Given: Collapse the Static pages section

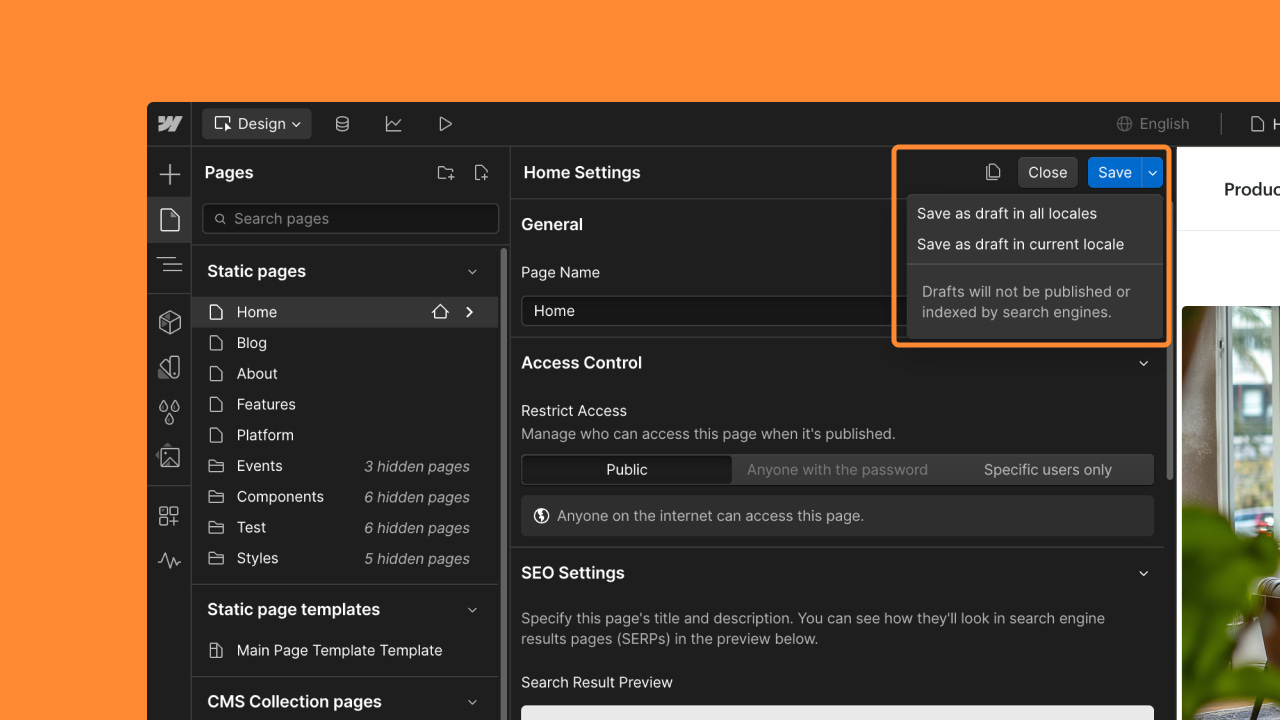Looking at the screenshot, I should (473, 271).
